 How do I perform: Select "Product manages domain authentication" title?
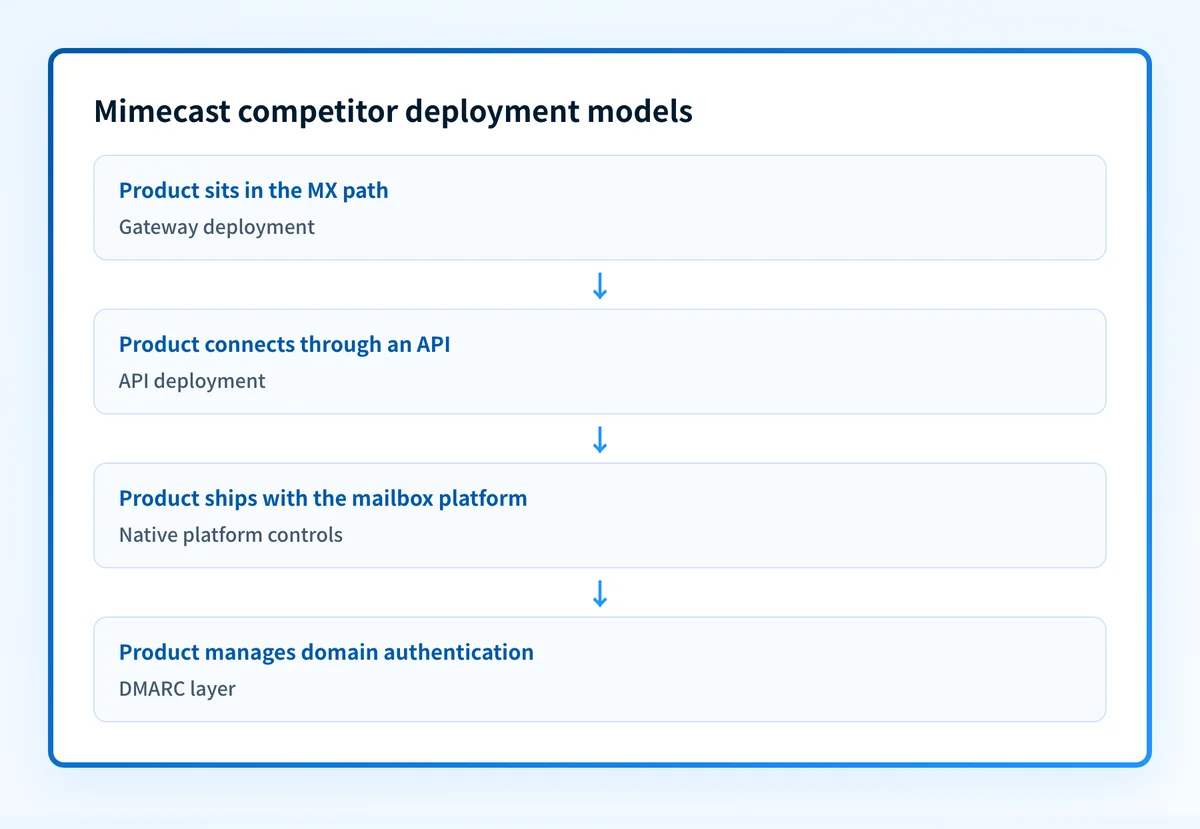326,652
